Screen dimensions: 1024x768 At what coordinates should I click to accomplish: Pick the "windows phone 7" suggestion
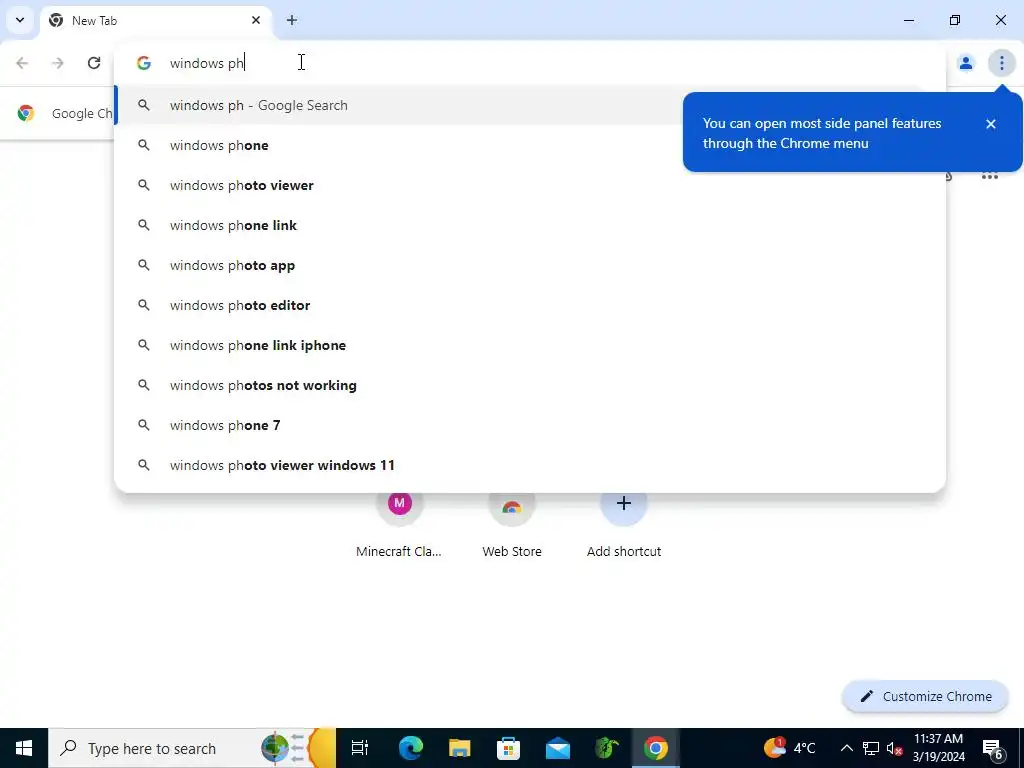[530, 425]
